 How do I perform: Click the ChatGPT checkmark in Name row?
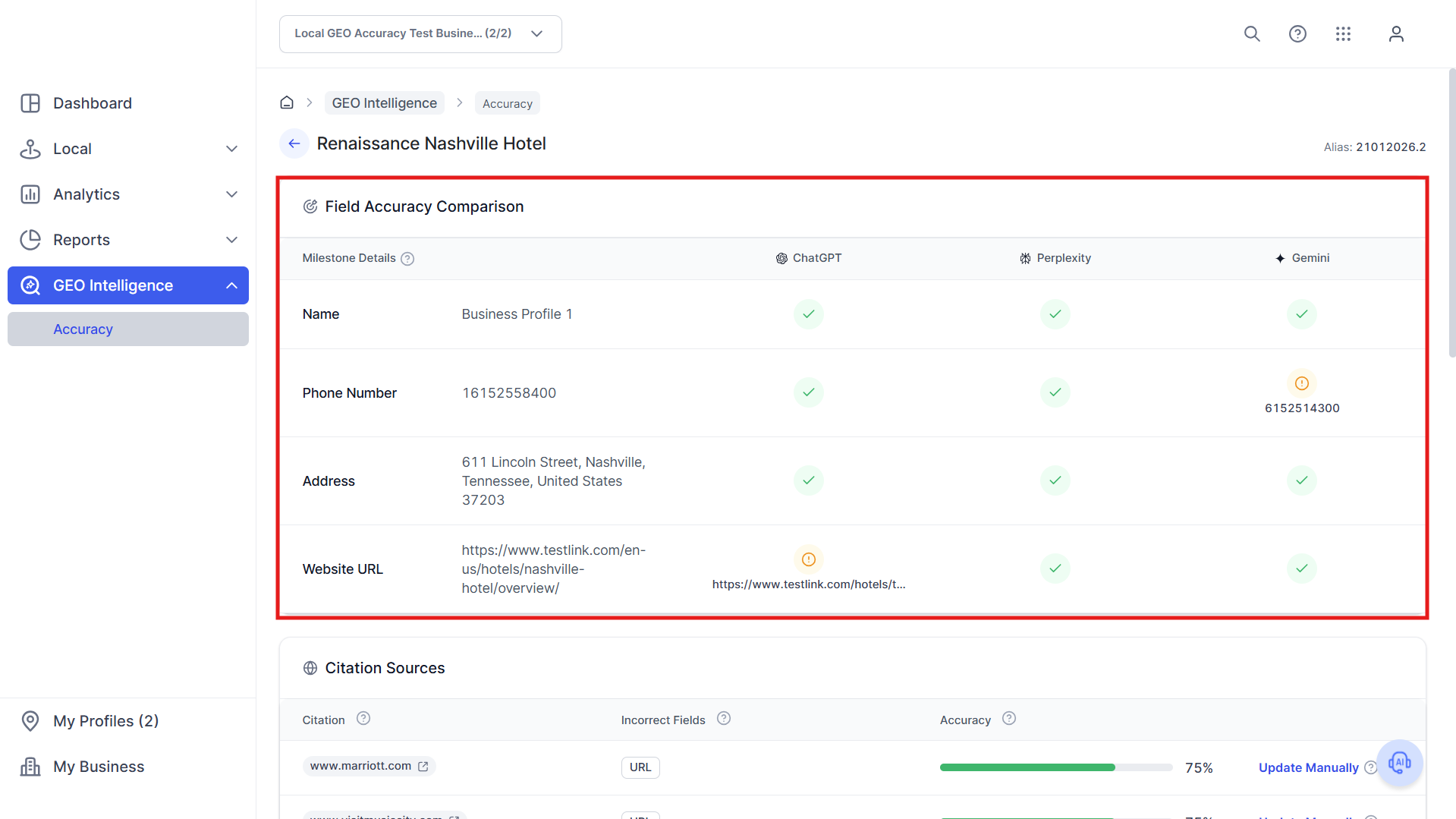[x=809, y=314]
